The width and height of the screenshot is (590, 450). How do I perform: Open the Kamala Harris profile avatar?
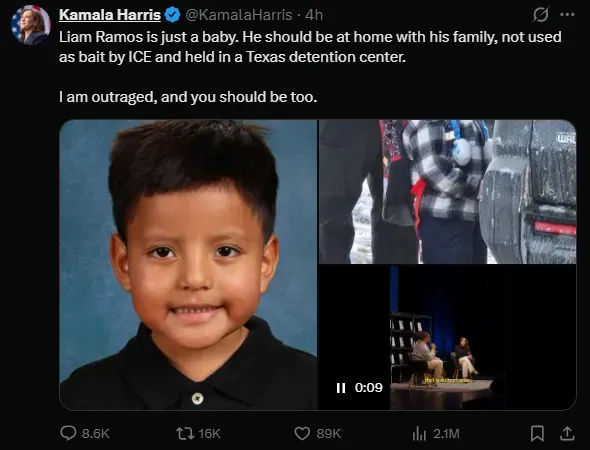tap(31, 25)
